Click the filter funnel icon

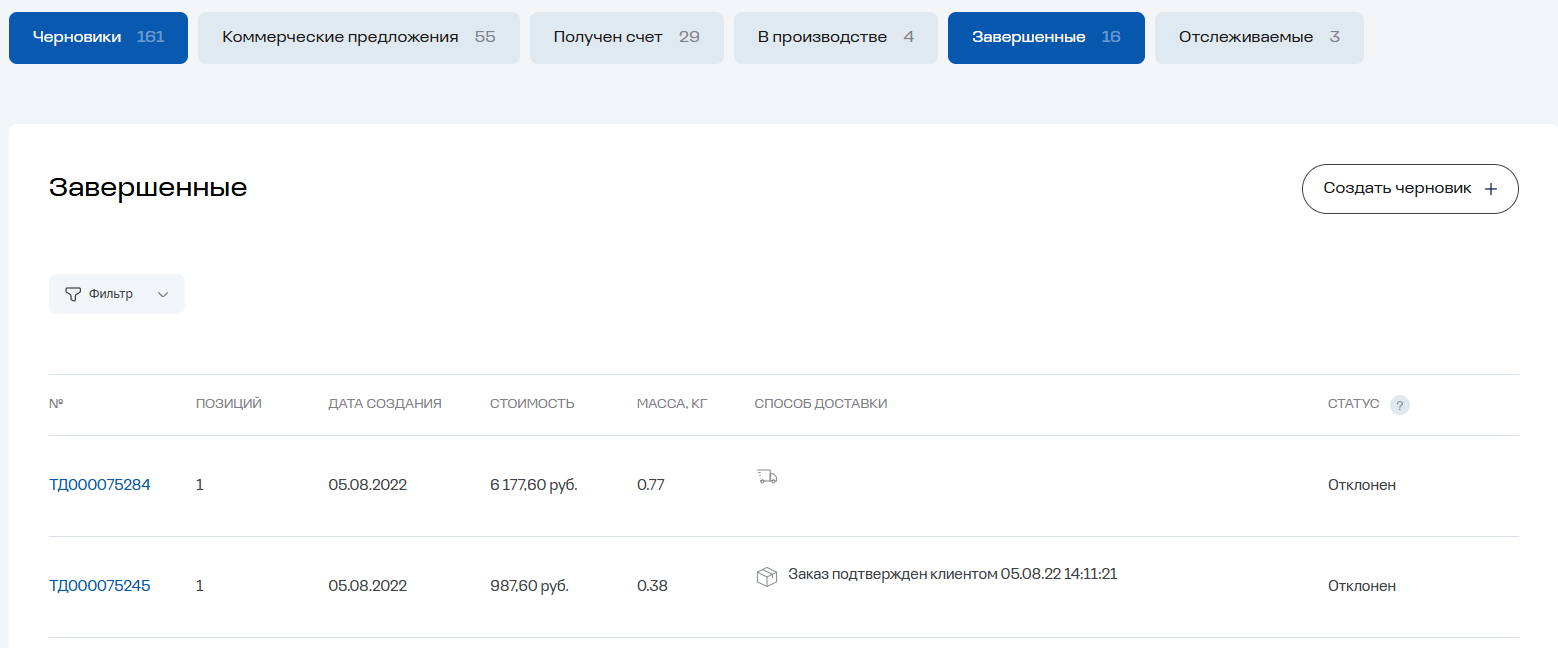point(74,293)
